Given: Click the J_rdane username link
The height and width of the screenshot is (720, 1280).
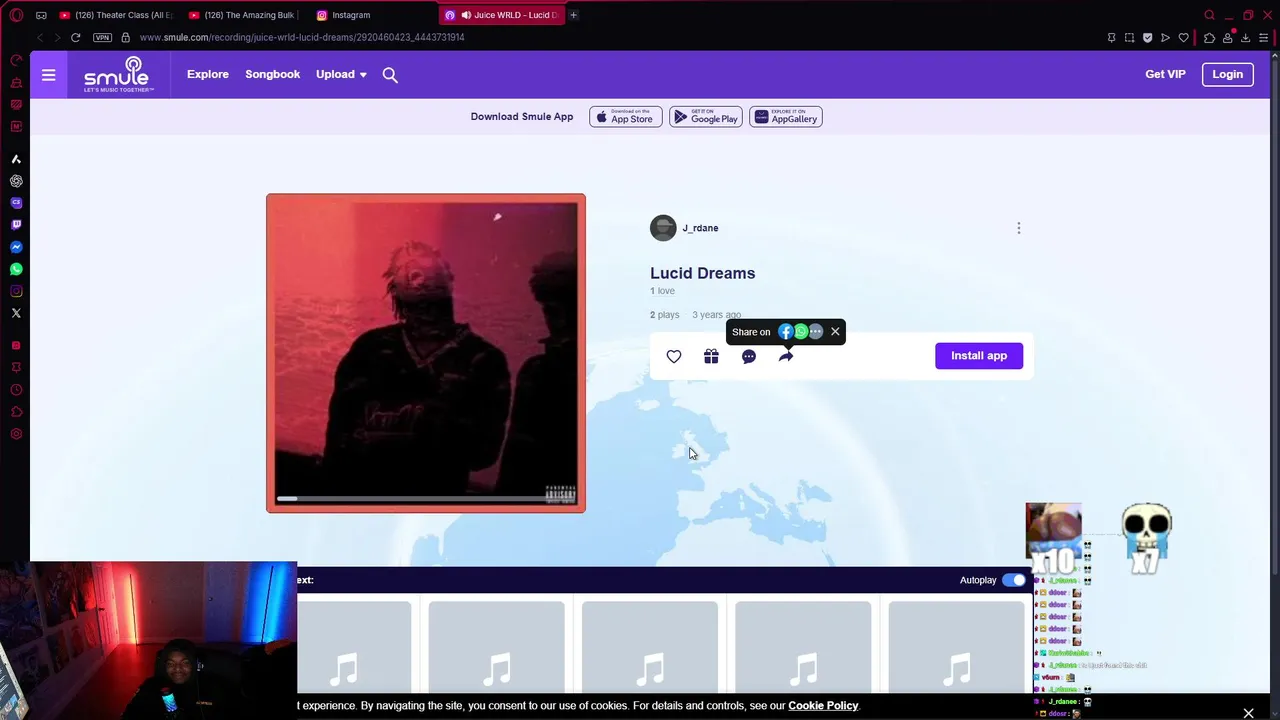Looking at the screenshot, I should tap(700, 228).
